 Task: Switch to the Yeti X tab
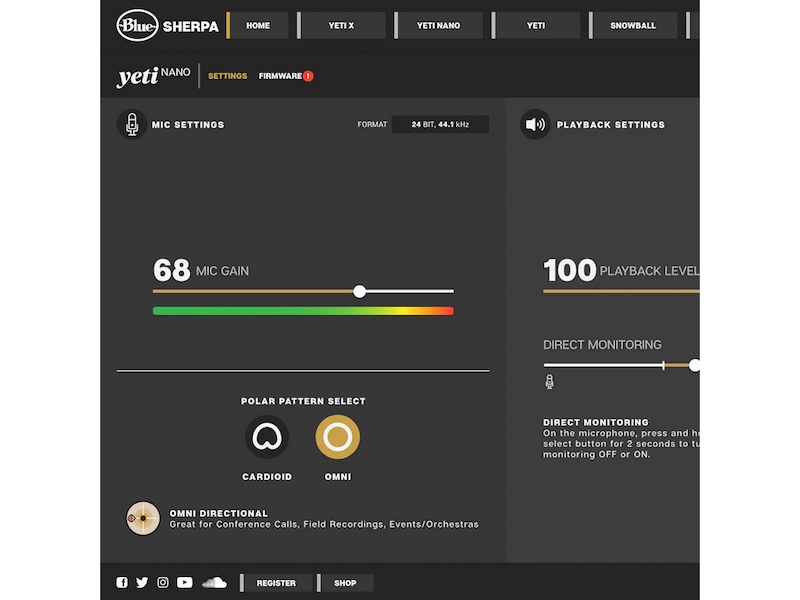[342, 26]
